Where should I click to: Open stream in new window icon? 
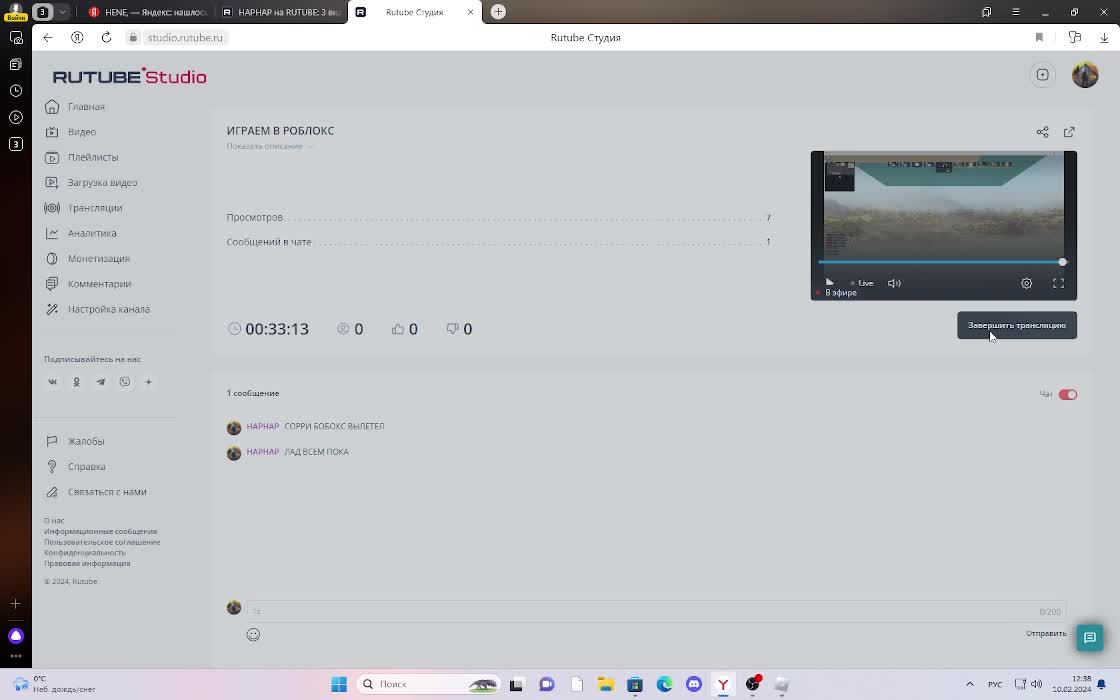pyautogui.click(x=1069, y=132)
